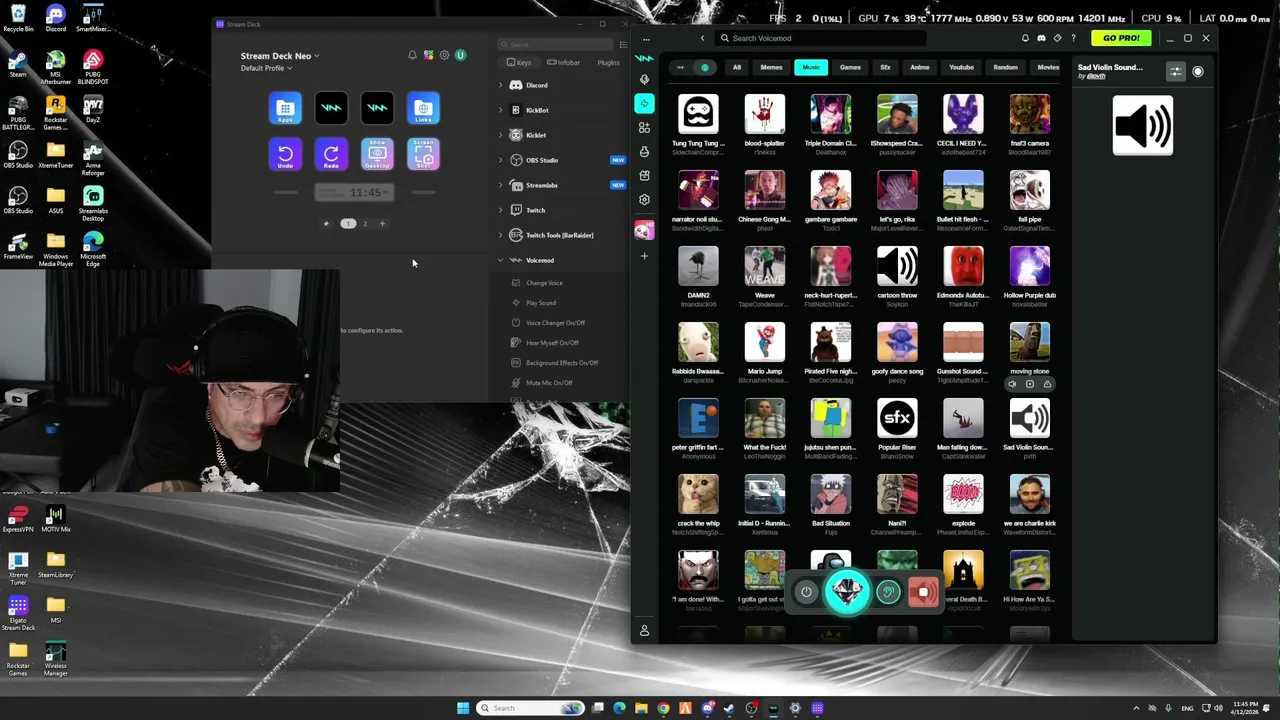
Task: Open the sound adjustment sliders icon for Sad Violin
Action: (x=1176, y=71)
